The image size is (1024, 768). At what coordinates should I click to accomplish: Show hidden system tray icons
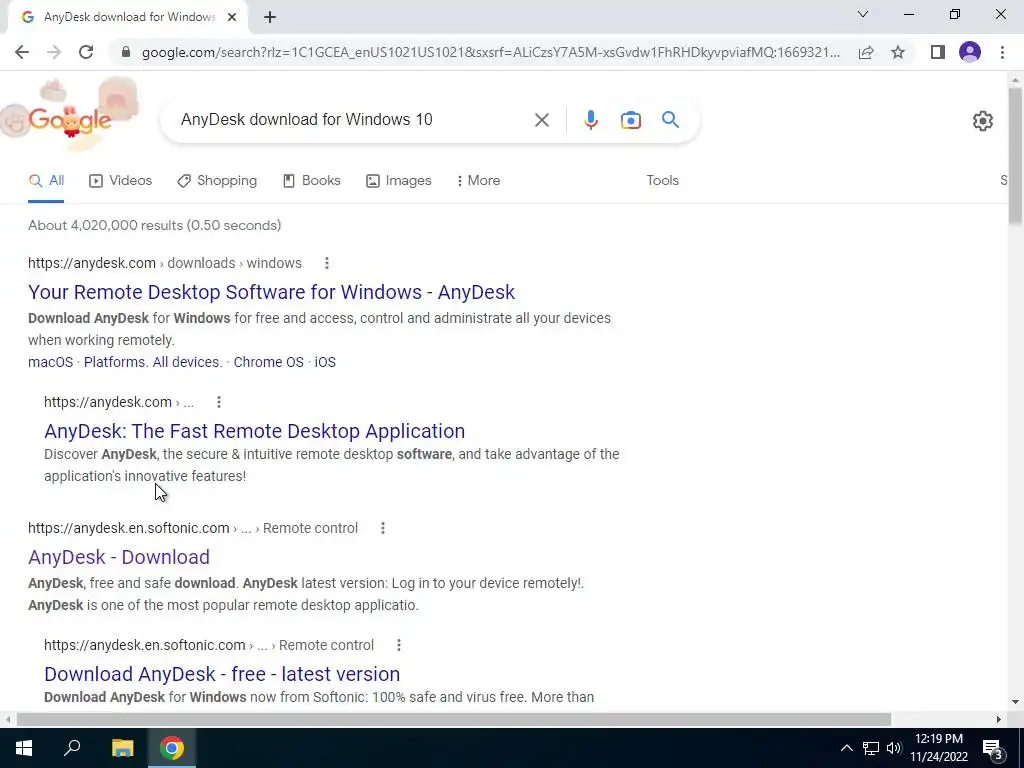(x=846, y=748)
